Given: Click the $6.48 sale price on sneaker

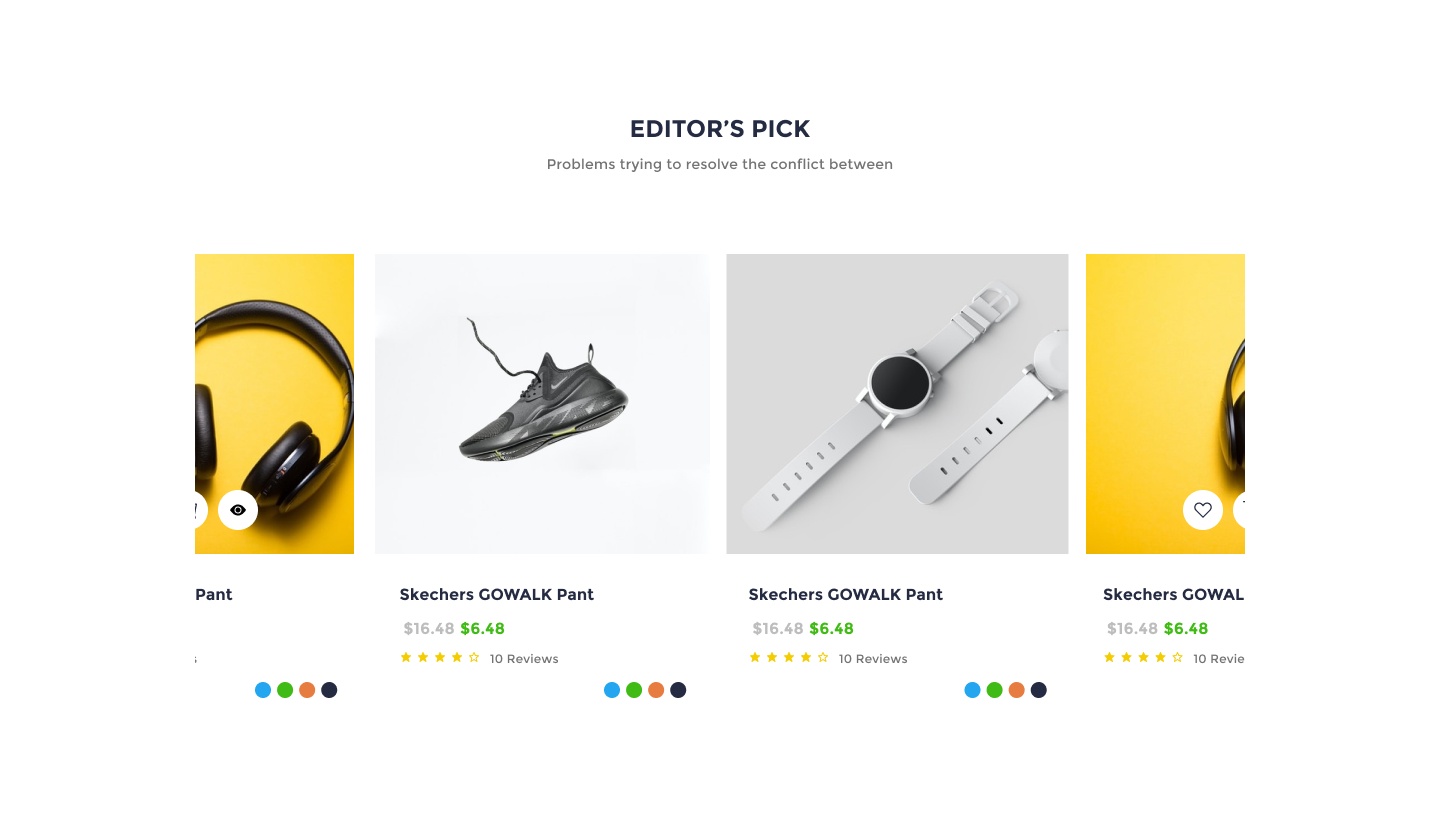Looking at the screenshot, I should (482, 629).
